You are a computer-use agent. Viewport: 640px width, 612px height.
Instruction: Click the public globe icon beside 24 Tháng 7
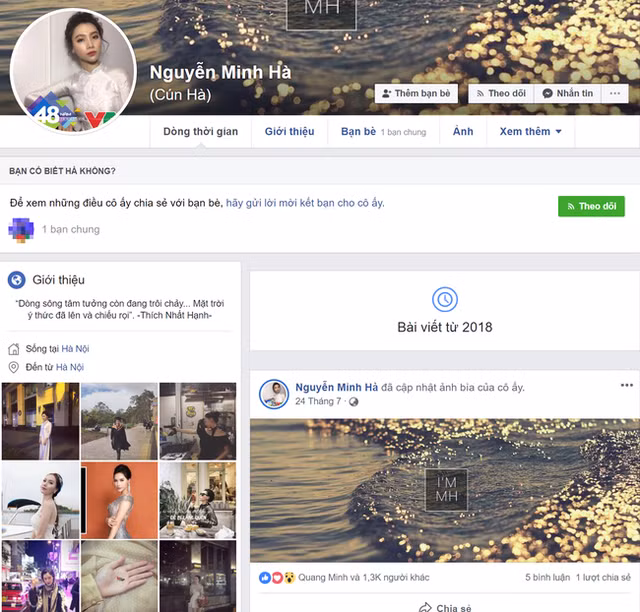click(353, 402)
